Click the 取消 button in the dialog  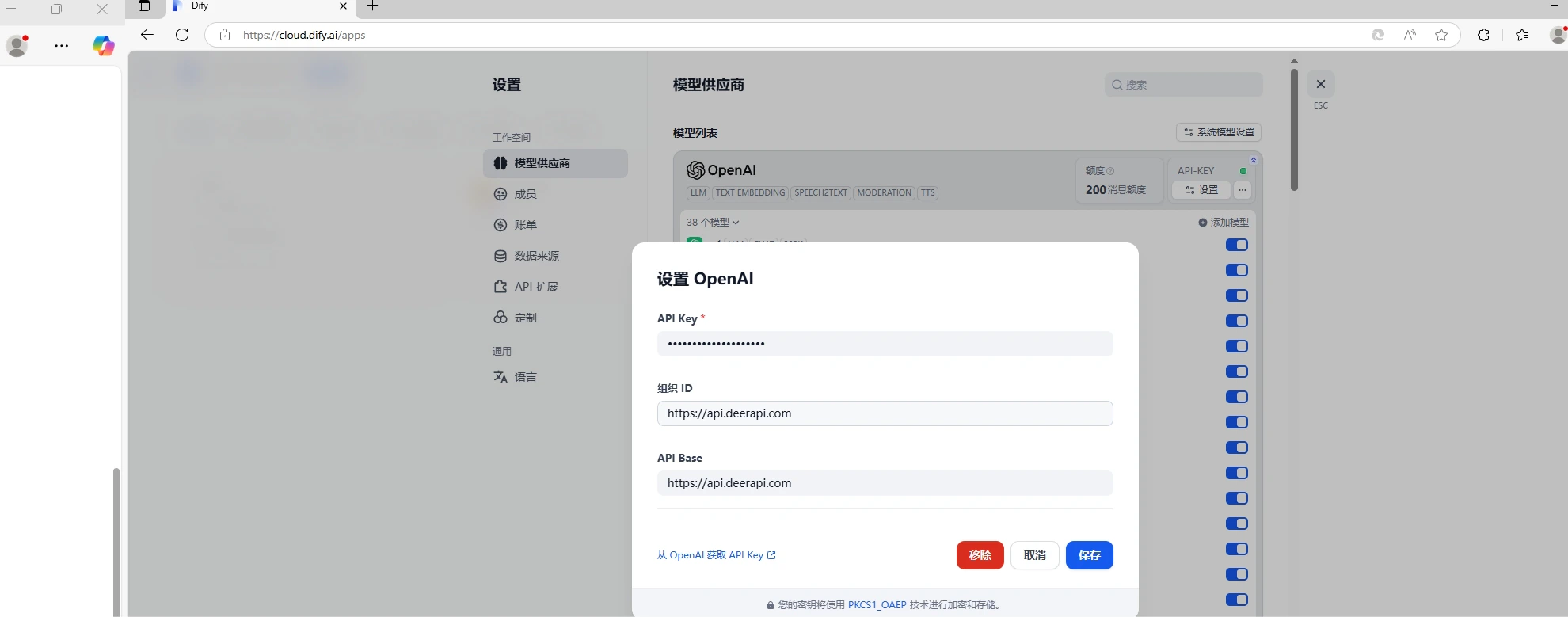[1035, 555]
